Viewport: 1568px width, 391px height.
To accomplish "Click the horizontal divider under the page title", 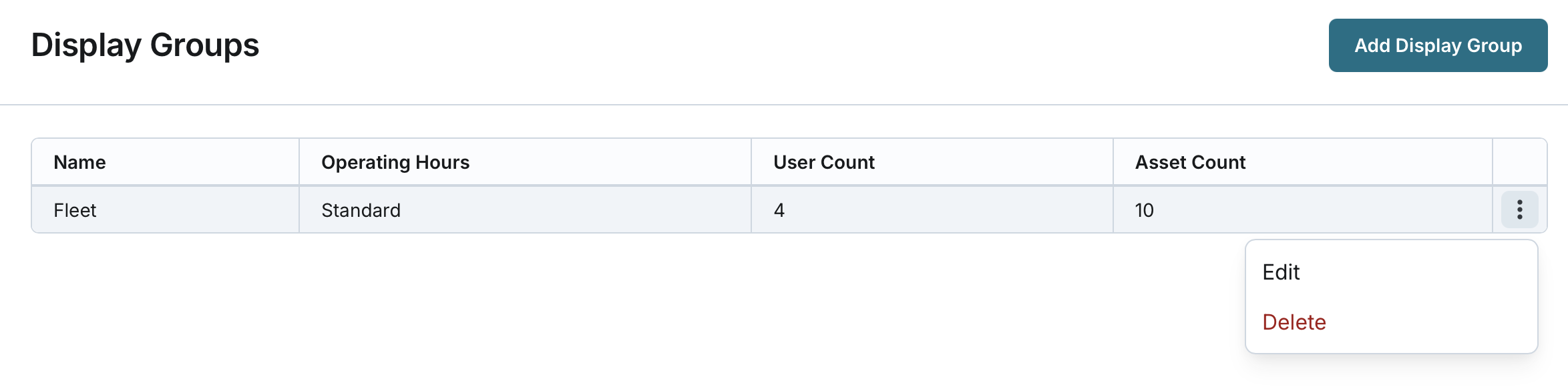I will click(784, 105).
